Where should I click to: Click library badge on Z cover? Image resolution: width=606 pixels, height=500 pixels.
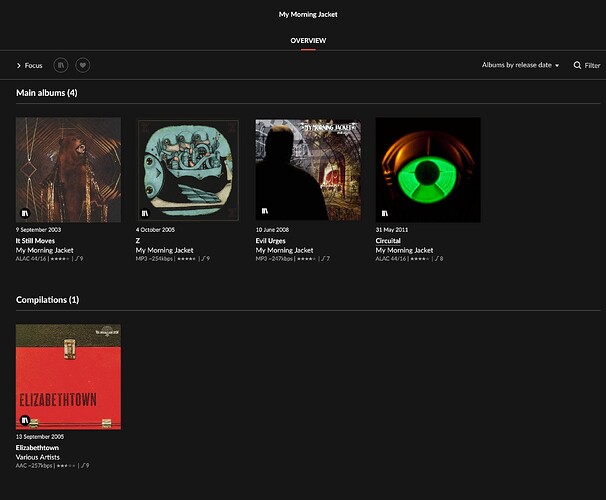[x=145, y=213]
